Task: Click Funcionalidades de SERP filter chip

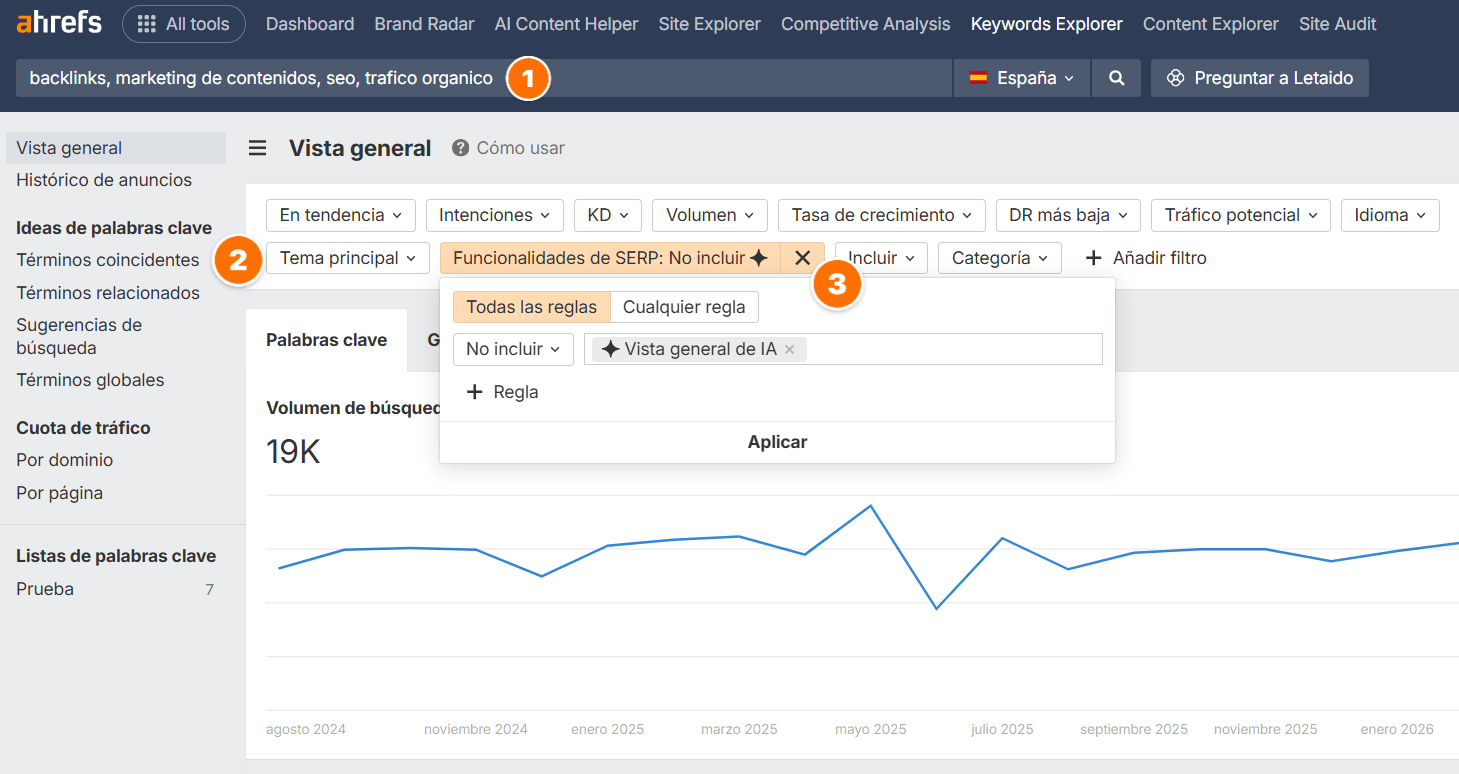Action: [610, 258]
